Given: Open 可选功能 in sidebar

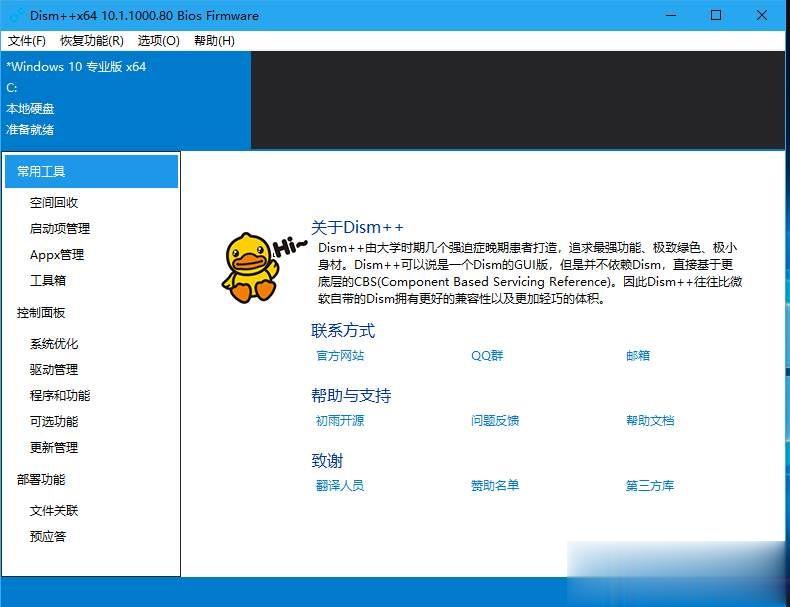Looking at the screenshot, I should point(54,422).
